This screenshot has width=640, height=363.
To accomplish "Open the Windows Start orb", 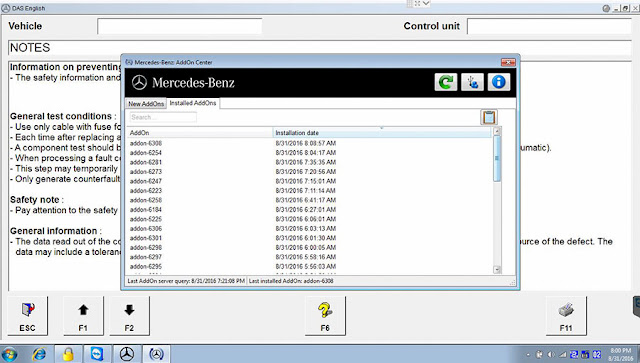I will point(9,354).
